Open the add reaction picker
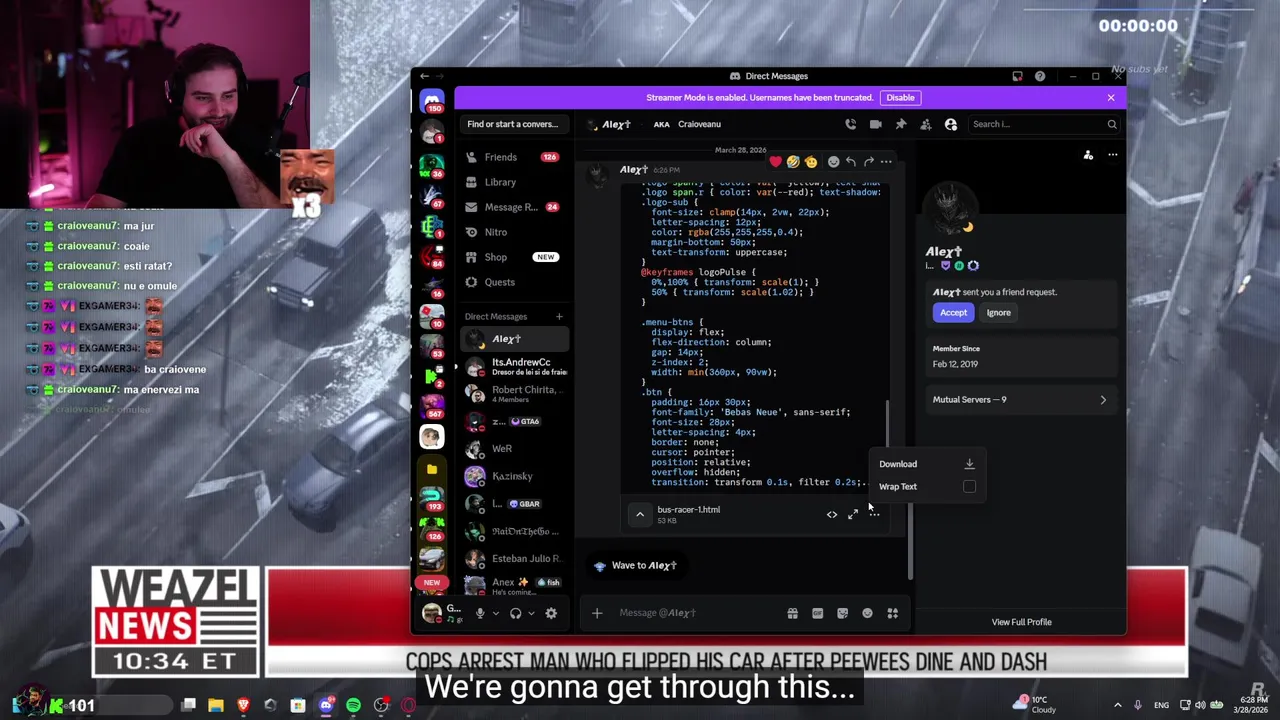Viewport: 1280px width, 720px height. coord(833,161)
